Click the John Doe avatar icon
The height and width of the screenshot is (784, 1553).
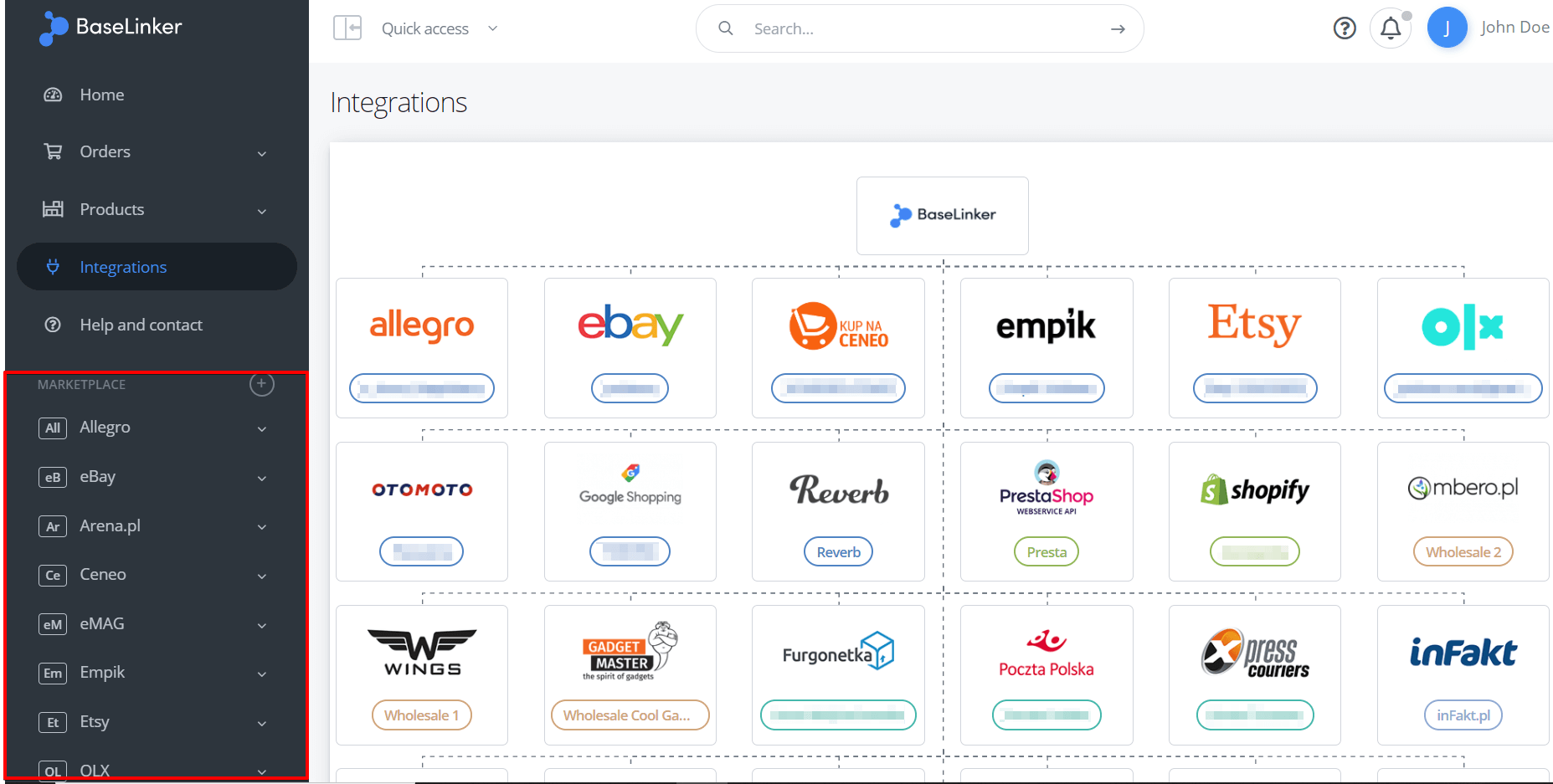[x=1448, y=28]
